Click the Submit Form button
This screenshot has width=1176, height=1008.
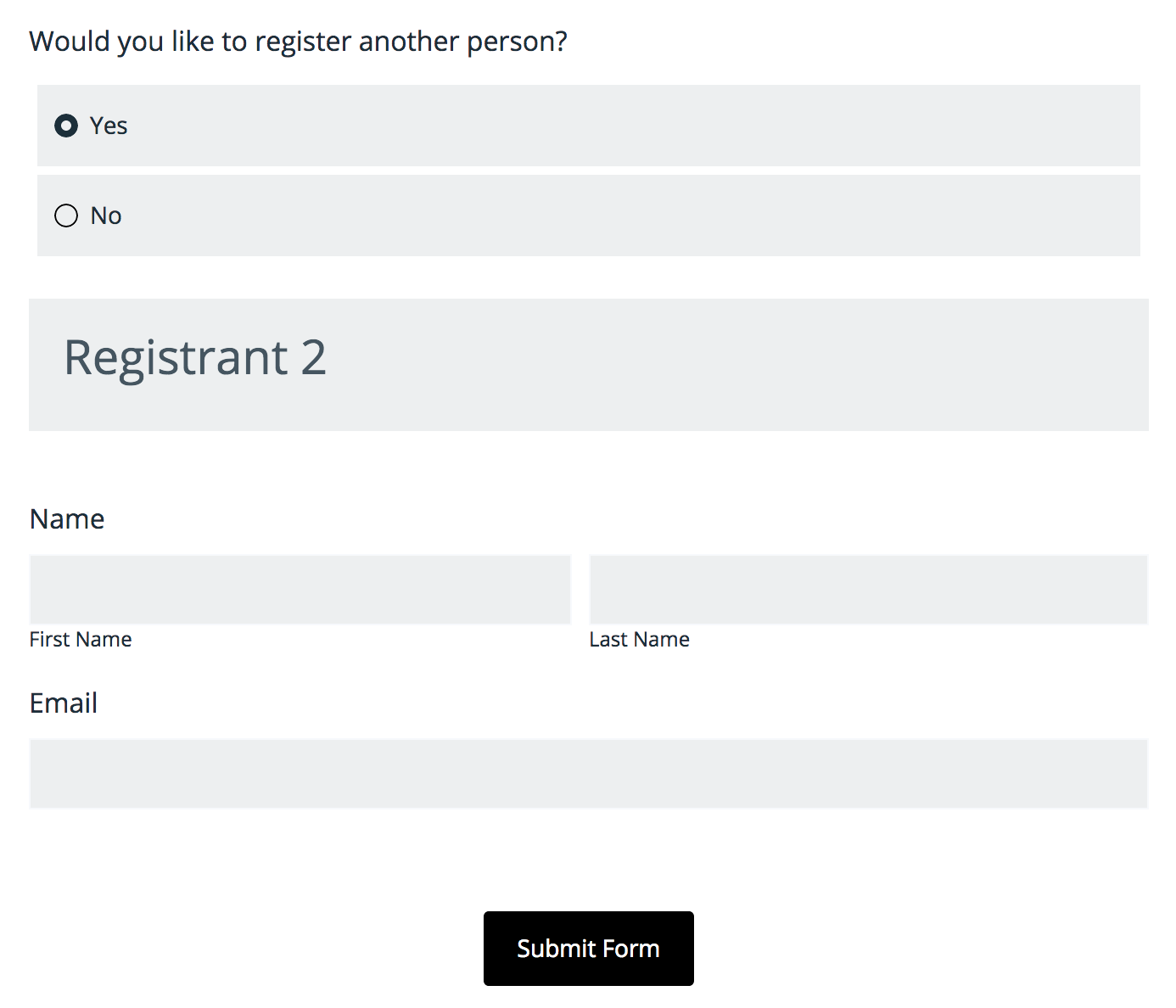point(588,948)
